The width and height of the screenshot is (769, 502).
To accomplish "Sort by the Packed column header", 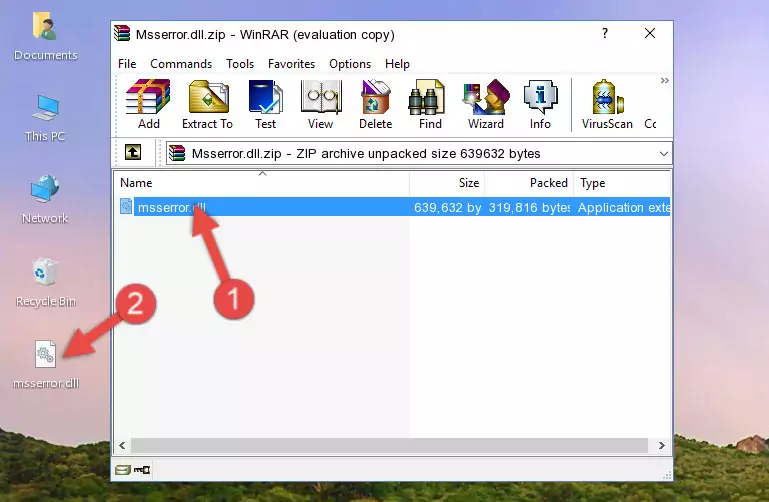I will (529, 183).
